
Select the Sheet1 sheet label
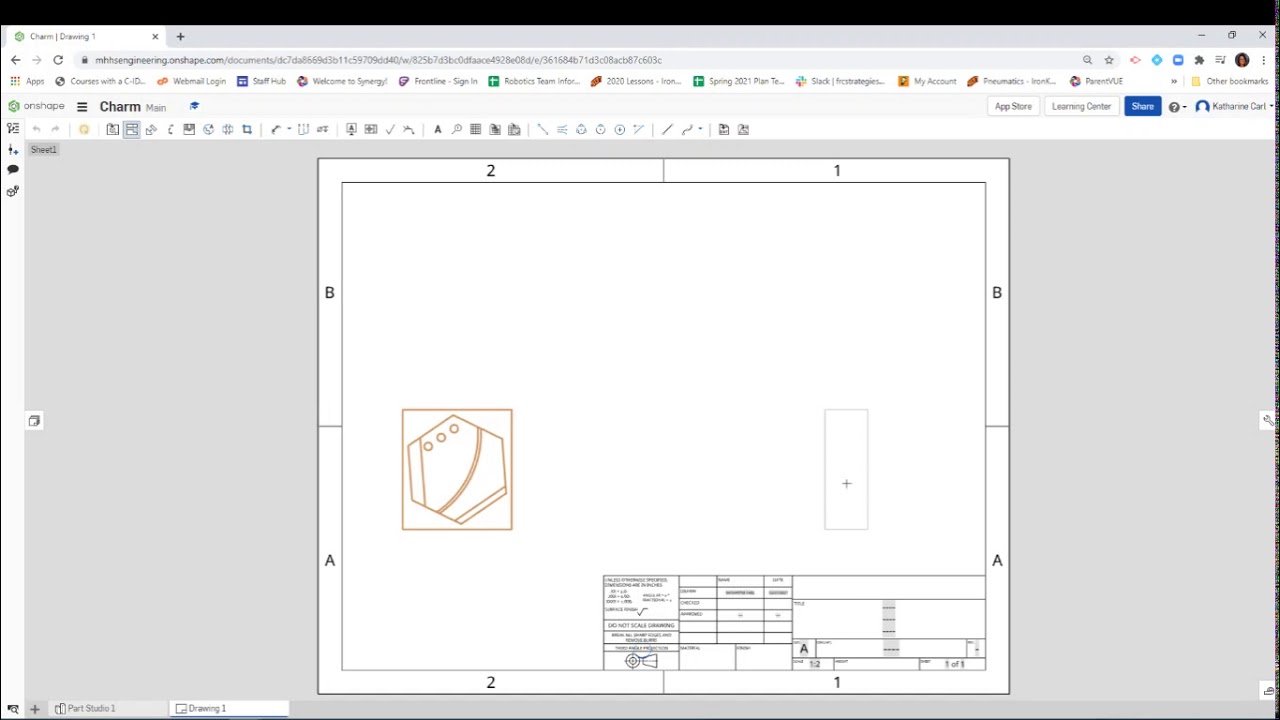point(43,149)
